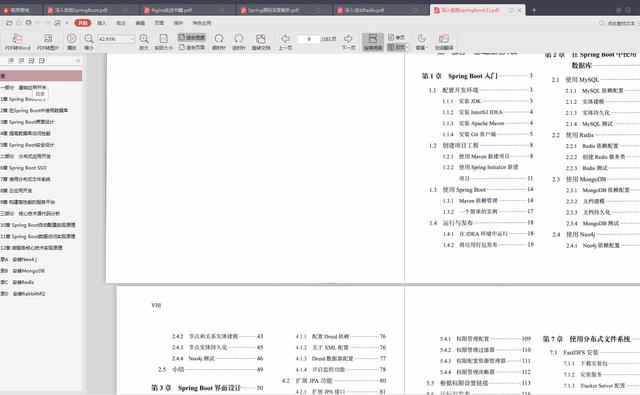Toggle 连续阅读 continuous reading mode

[x=373, y=42]
